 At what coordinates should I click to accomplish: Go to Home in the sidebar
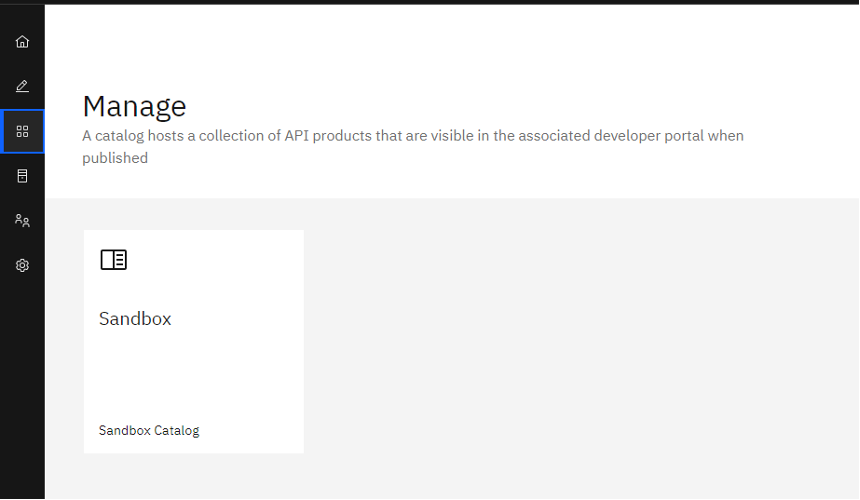[22, 42]
